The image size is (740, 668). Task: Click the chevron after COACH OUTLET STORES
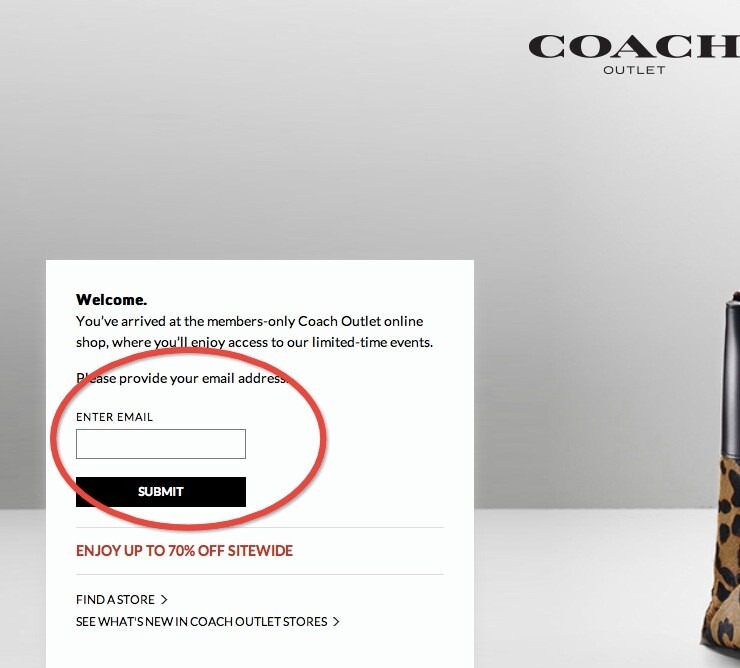click(x=336, y=622)
